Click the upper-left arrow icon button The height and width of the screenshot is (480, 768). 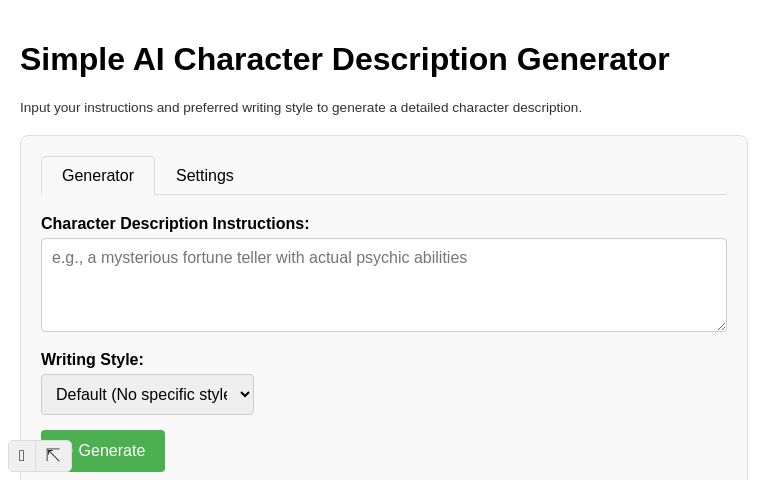tap(53, 456)
